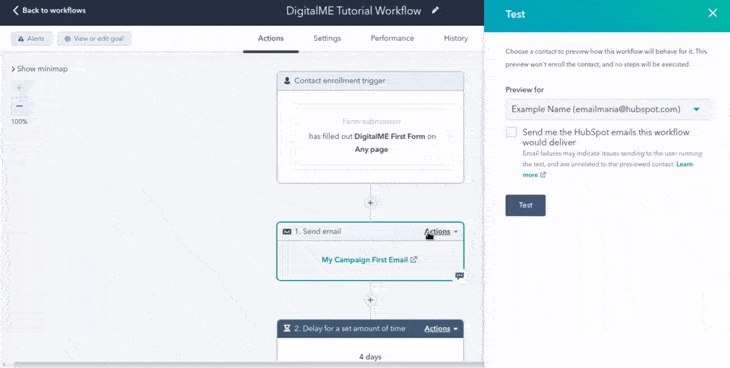Click the Test button
Viewport: 730px width, 368px height.
[x=525, y=205]
